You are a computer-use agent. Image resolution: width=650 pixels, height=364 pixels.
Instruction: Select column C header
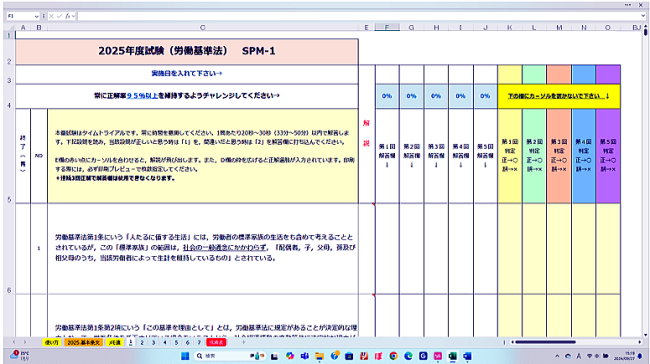203,27
